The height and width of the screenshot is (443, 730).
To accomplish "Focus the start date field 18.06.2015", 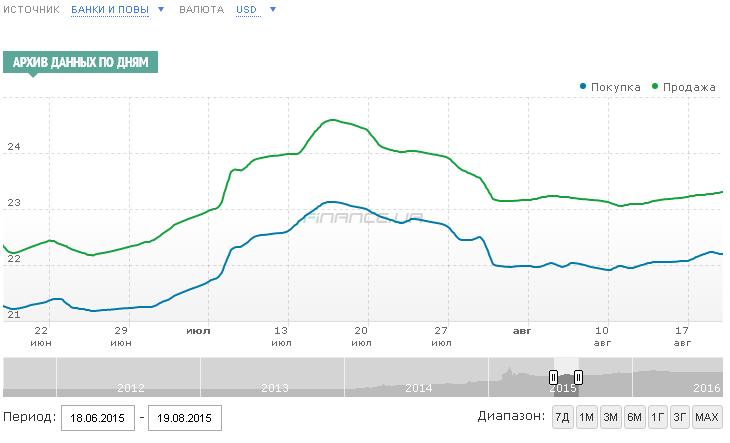I will [x=98, y=417].
